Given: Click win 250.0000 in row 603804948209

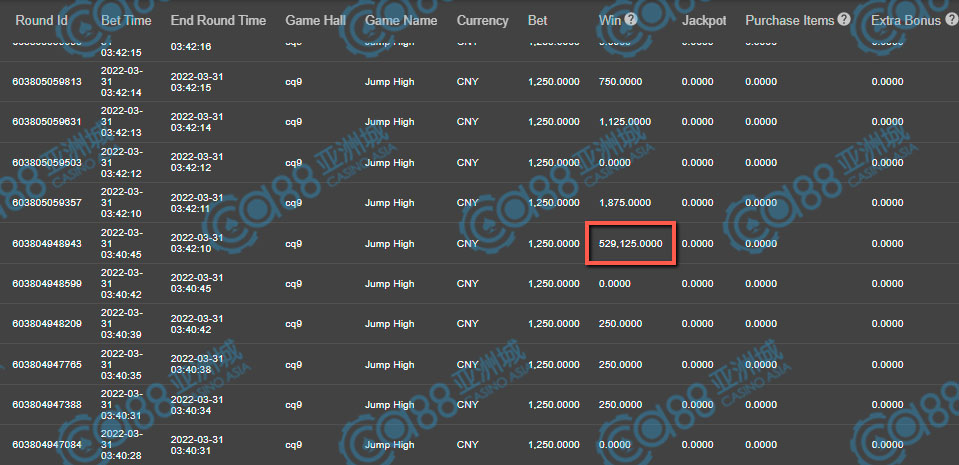Looking at the screenshot, I should (x=620, y=324).
